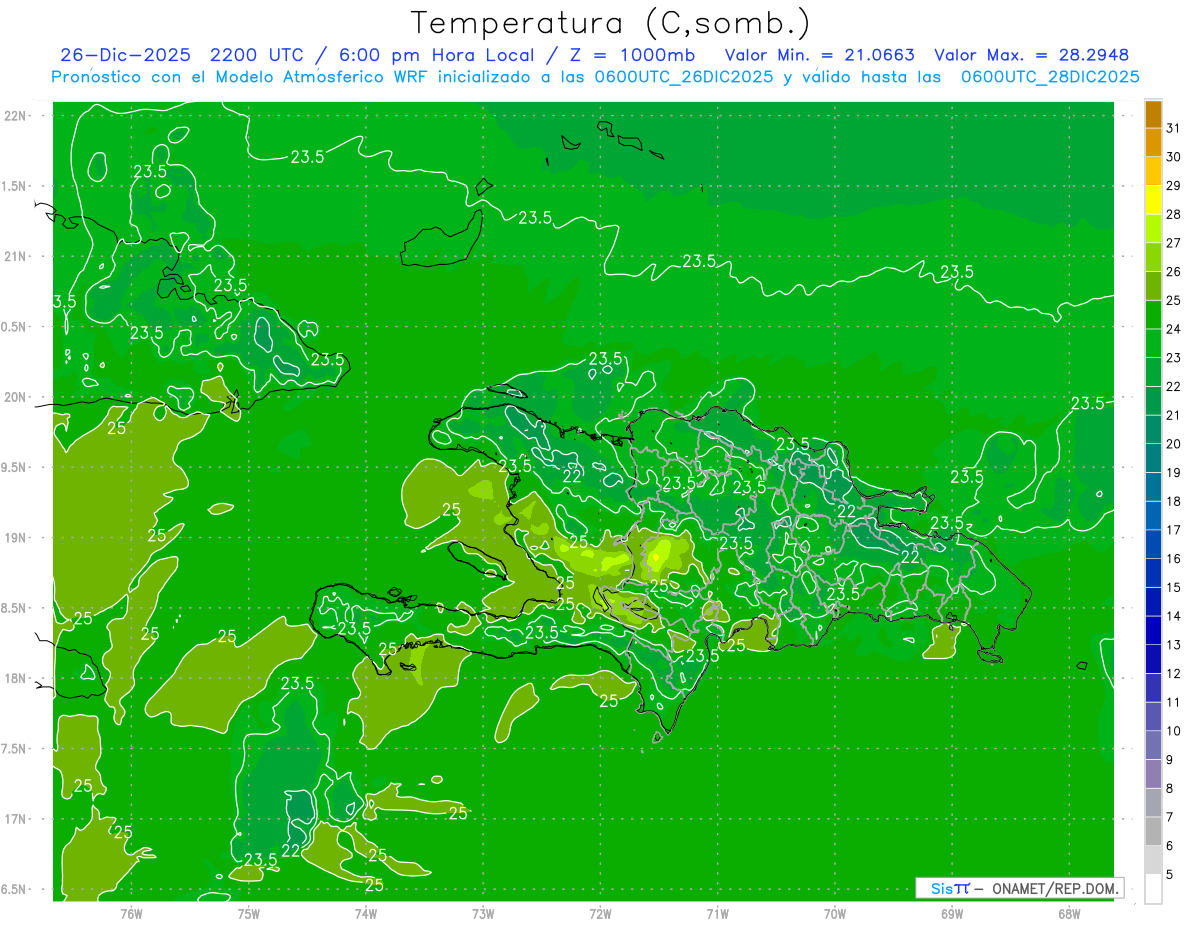Click the '6.5N' latitude axis label
This screenshot has width=1200, height=927.
(15, 889)
